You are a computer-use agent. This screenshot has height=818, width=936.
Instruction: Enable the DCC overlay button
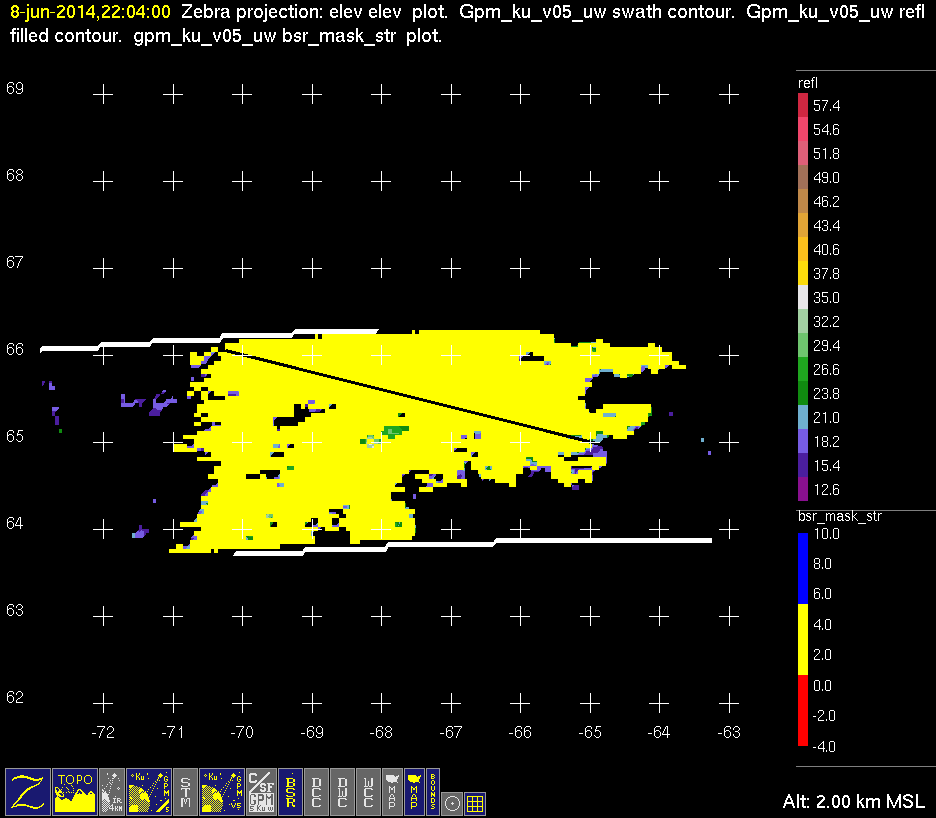tap(316, 791)
